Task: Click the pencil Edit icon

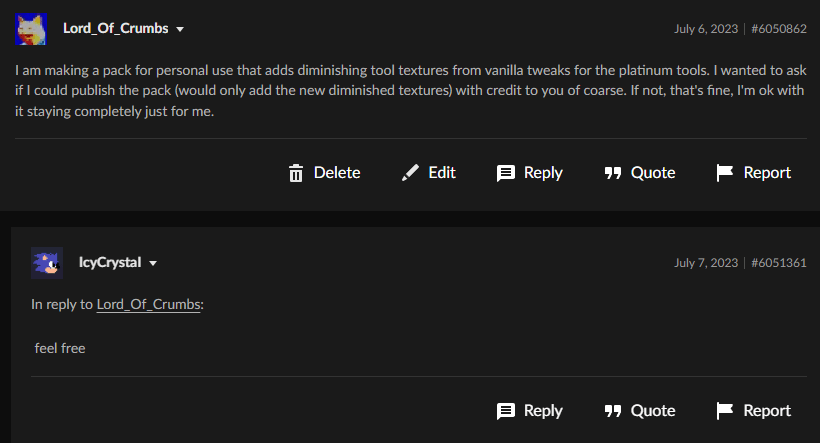Action: (x=410, y=173)
